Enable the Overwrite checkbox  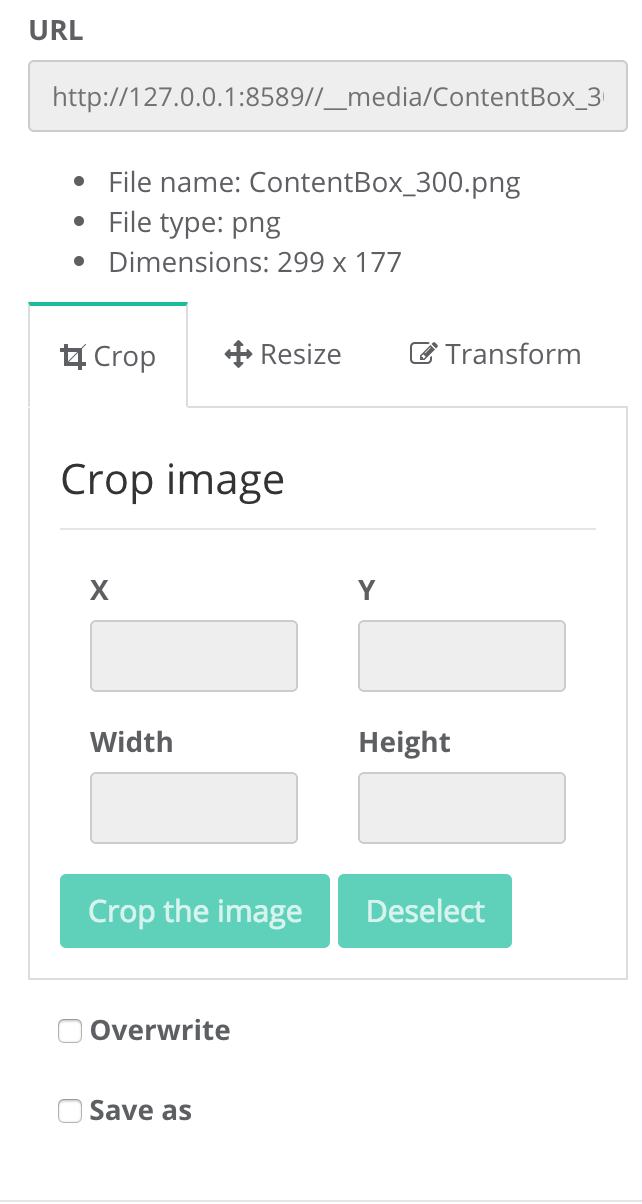(x=69, y=1031)
